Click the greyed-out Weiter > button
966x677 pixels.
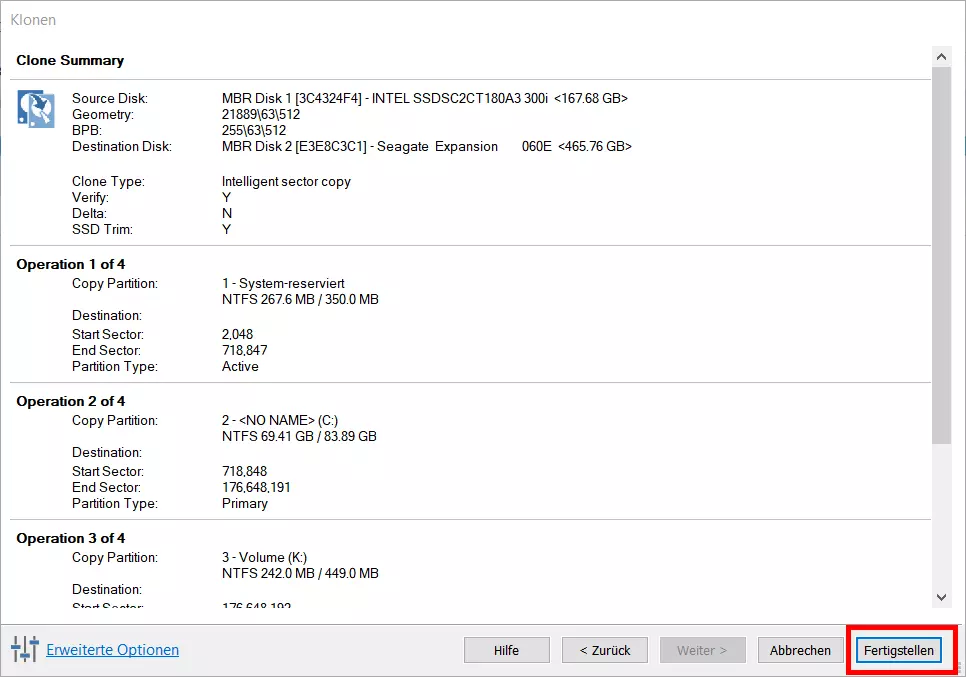(x=702, y=650)
